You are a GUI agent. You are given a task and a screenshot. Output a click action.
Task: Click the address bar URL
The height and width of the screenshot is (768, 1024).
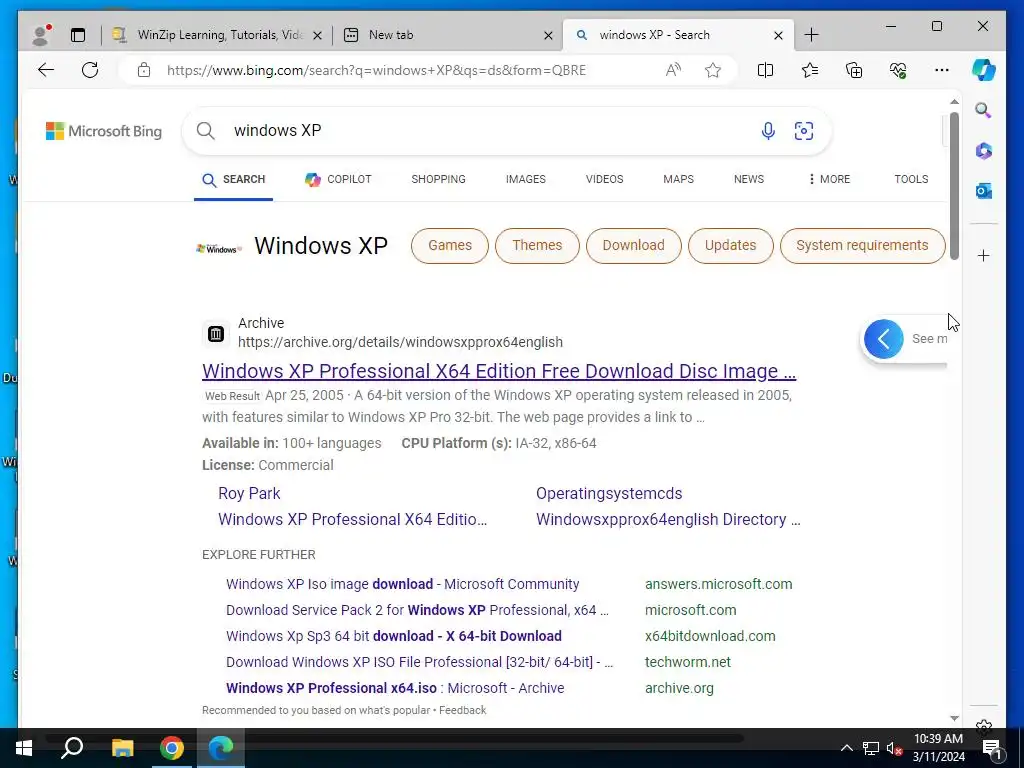click(x=376, y=70)
